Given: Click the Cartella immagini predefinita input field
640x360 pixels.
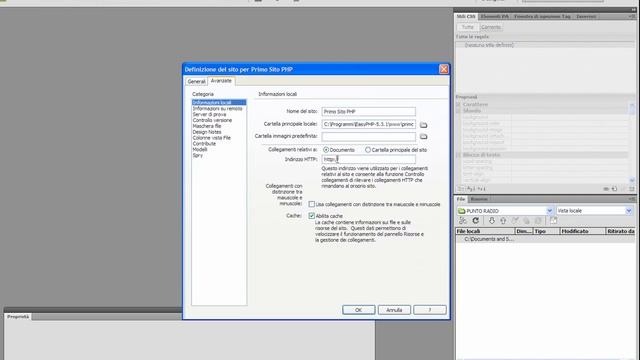Looking at the screenshot, I should (369, 136).
